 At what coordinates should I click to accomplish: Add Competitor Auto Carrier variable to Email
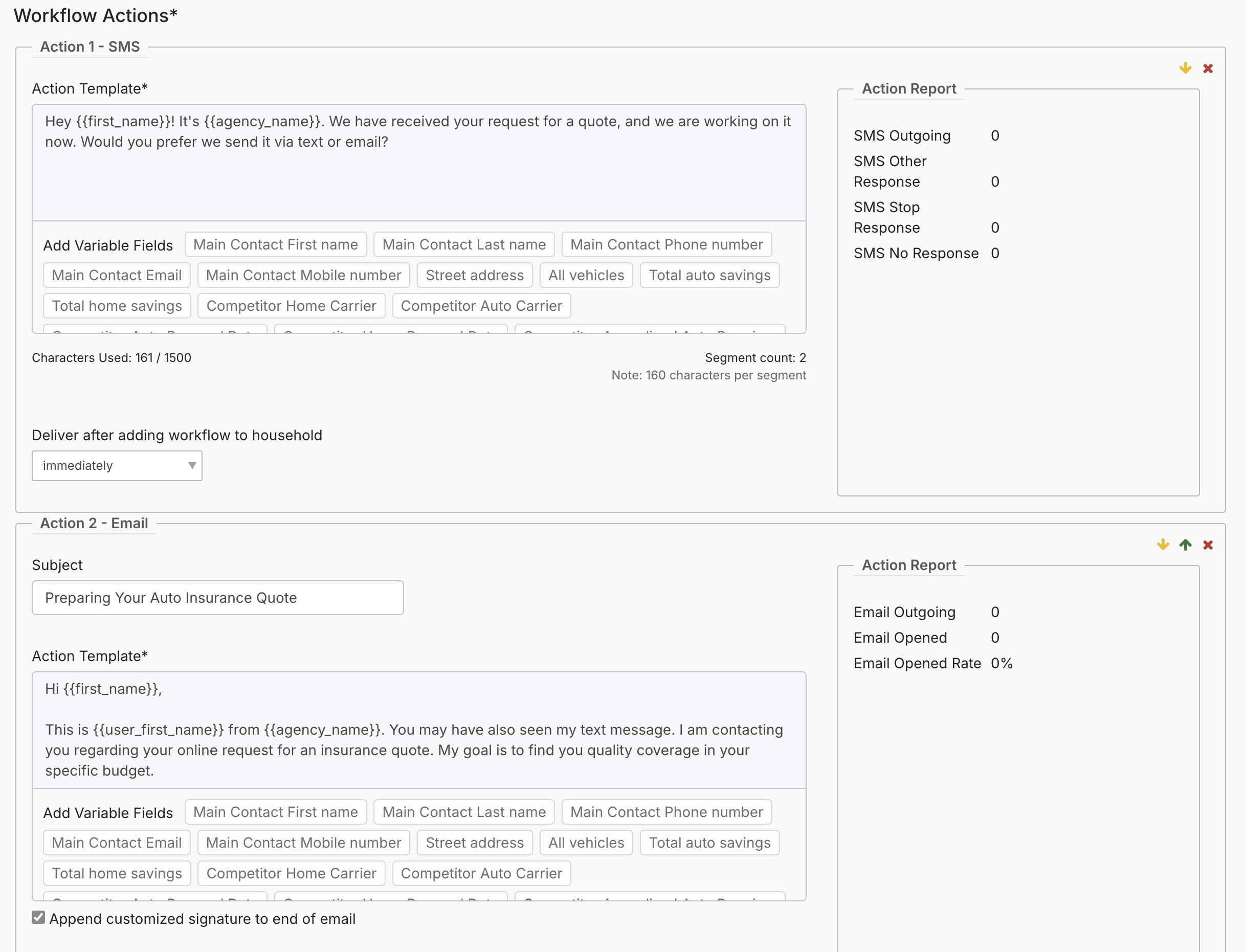coord(481,873)
